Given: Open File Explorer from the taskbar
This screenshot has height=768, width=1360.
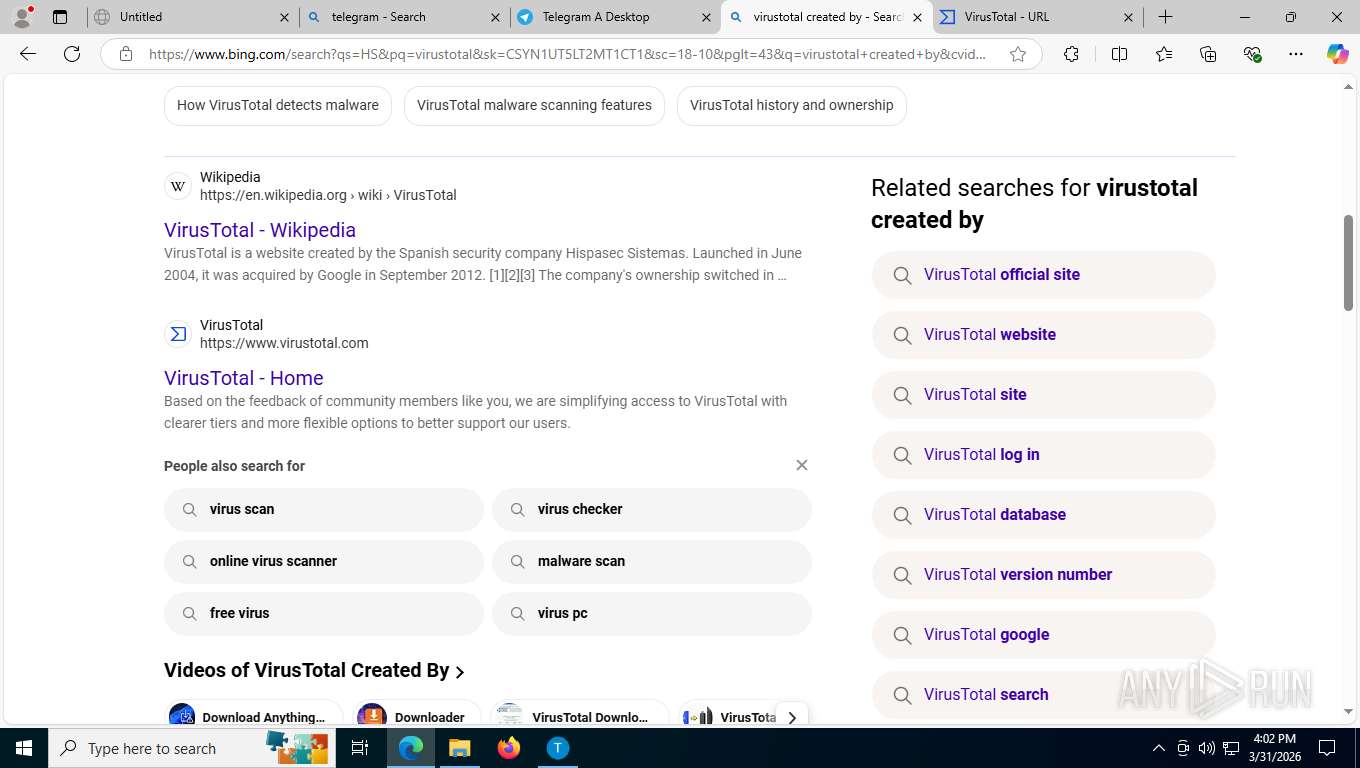Looking at the screenshot, I should click(459, 748).
